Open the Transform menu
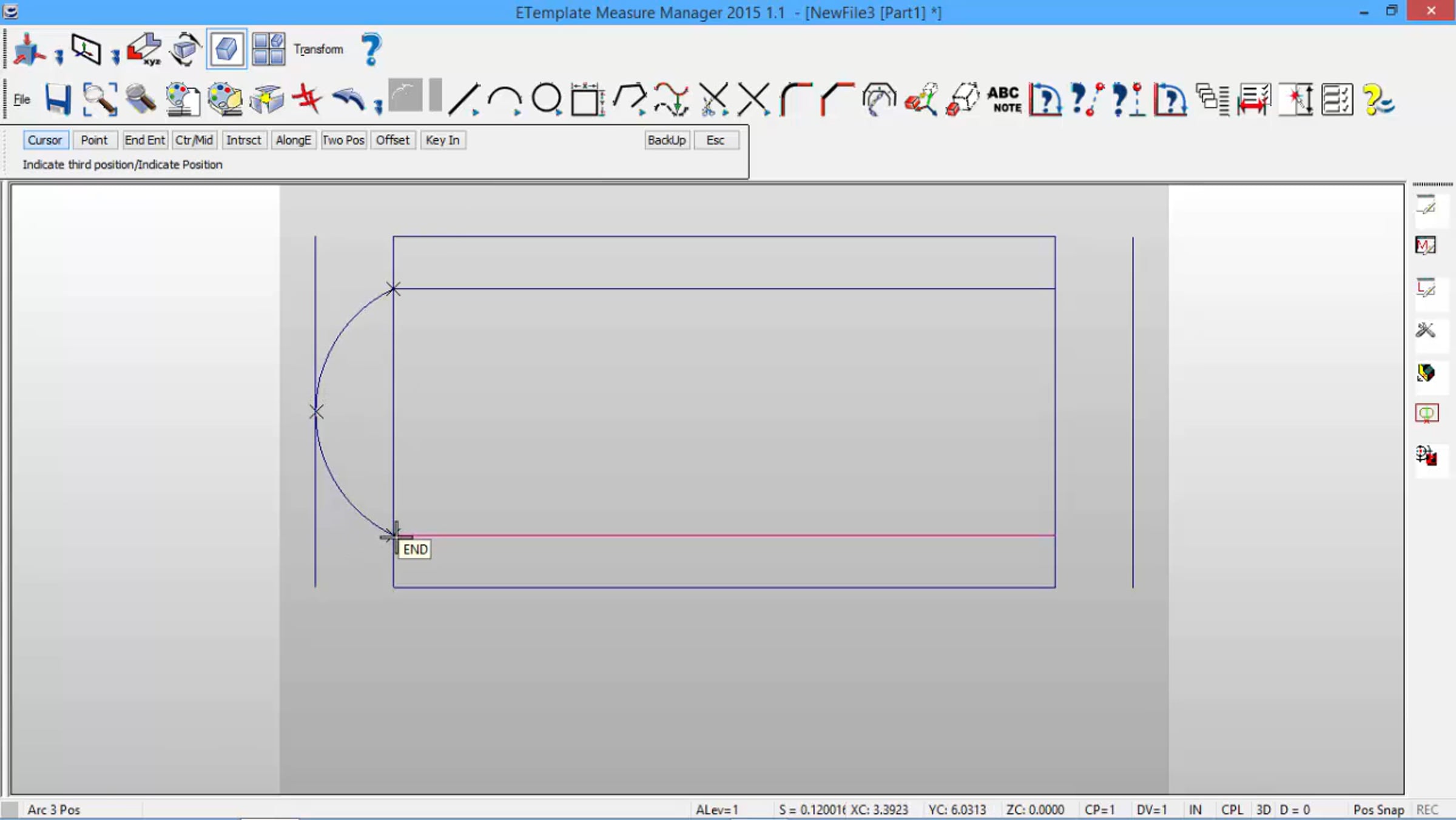This screenshot has width=1456, height=820. (318, 49)
